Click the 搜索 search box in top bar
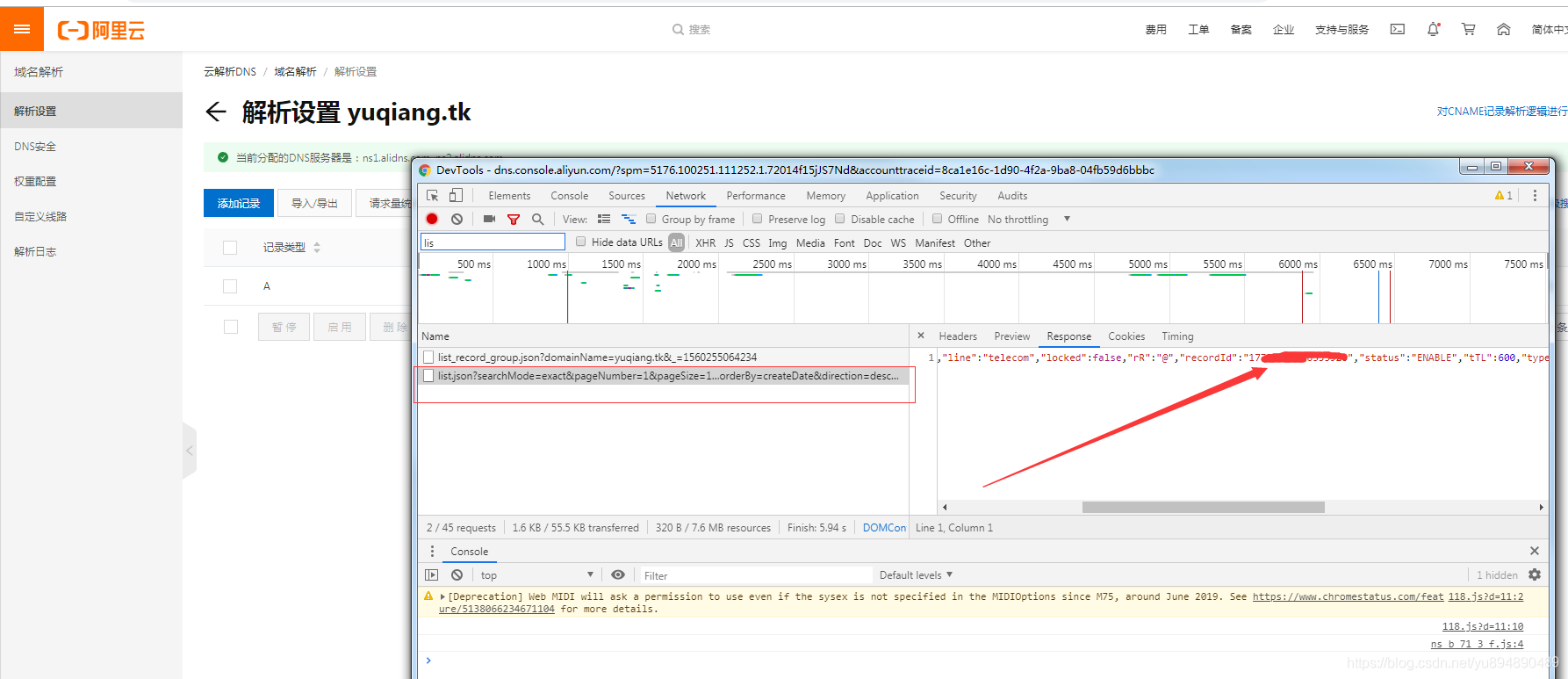 [692, 29]
